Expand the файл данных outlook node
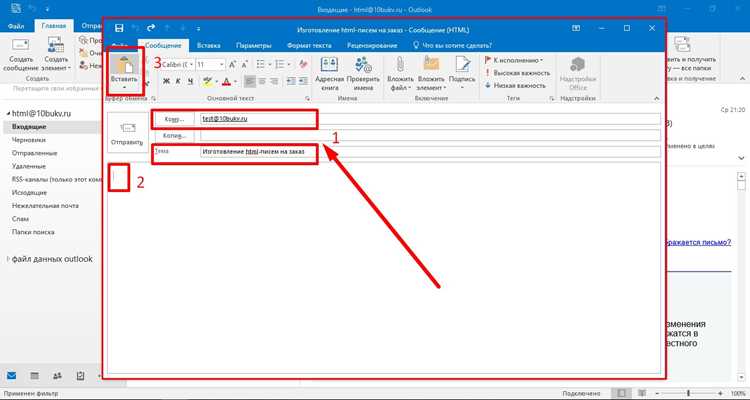This screenshot has height=400, width=750. point(8,259)
